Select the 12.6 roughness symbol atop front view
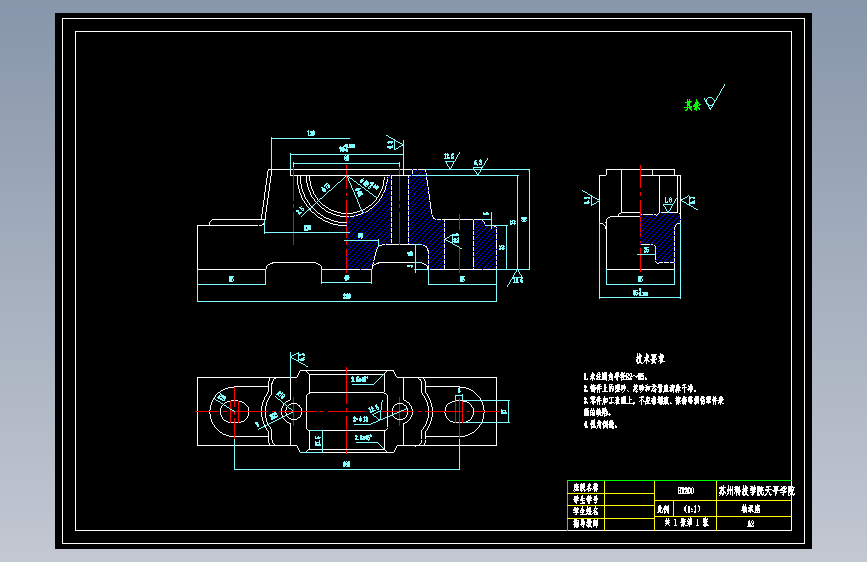Image resolution: width=867 pixels, height=562 pixels. point(451,160)
